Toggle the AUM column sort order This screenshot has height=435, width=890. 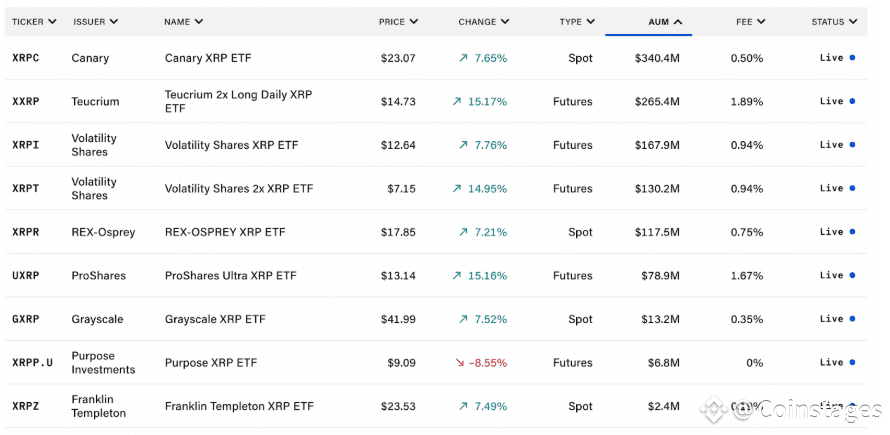[664, 21]
